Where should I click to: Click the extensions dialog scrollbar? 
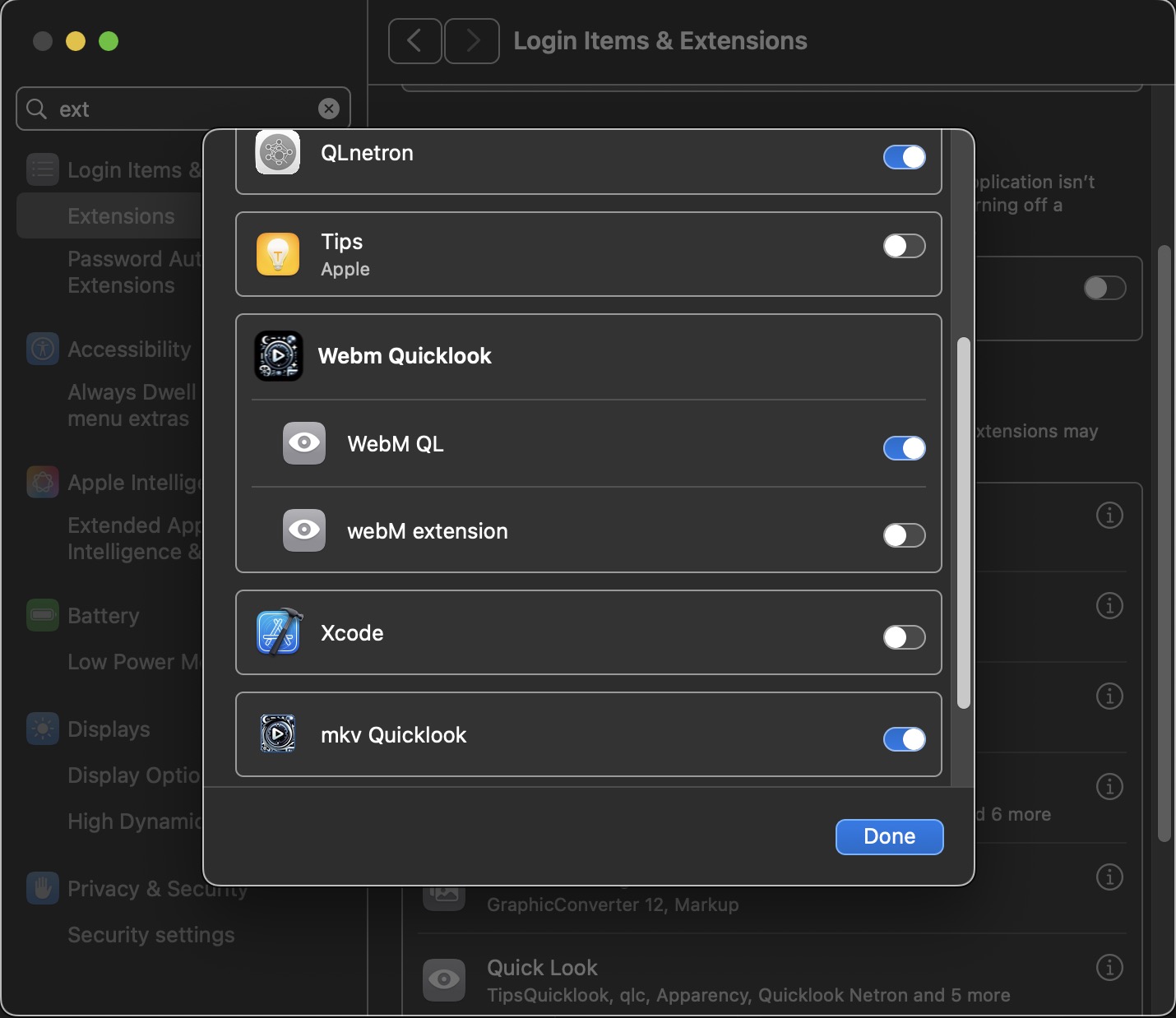[x=964, y=523]
